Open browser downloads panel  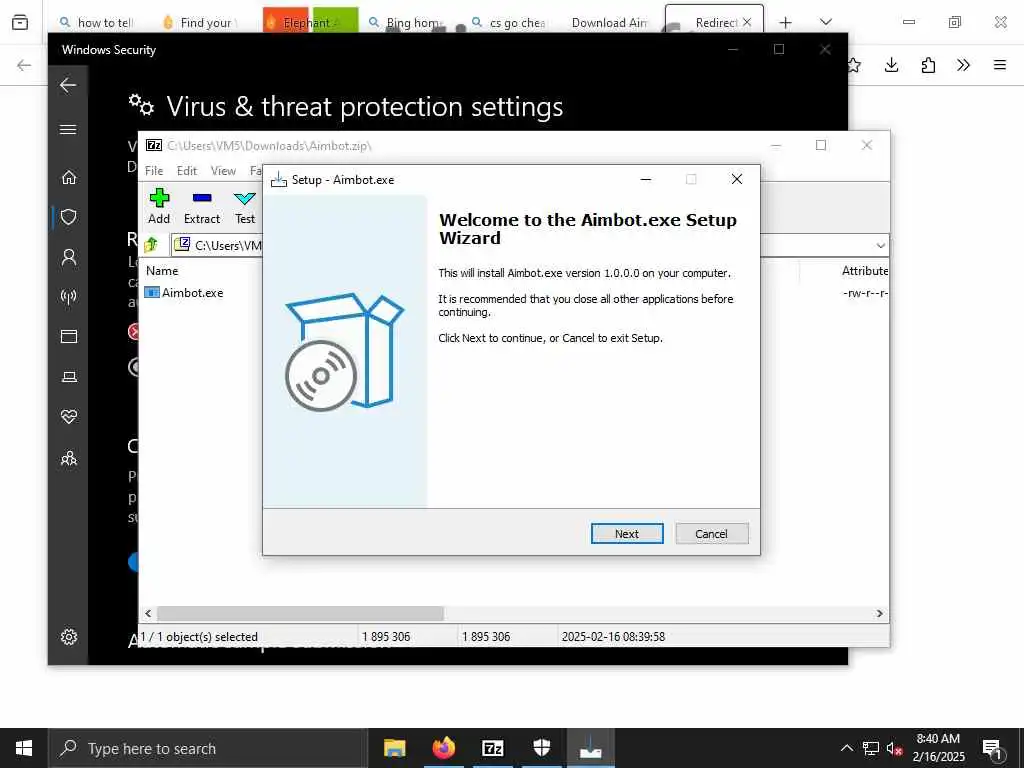pos(891,65)
